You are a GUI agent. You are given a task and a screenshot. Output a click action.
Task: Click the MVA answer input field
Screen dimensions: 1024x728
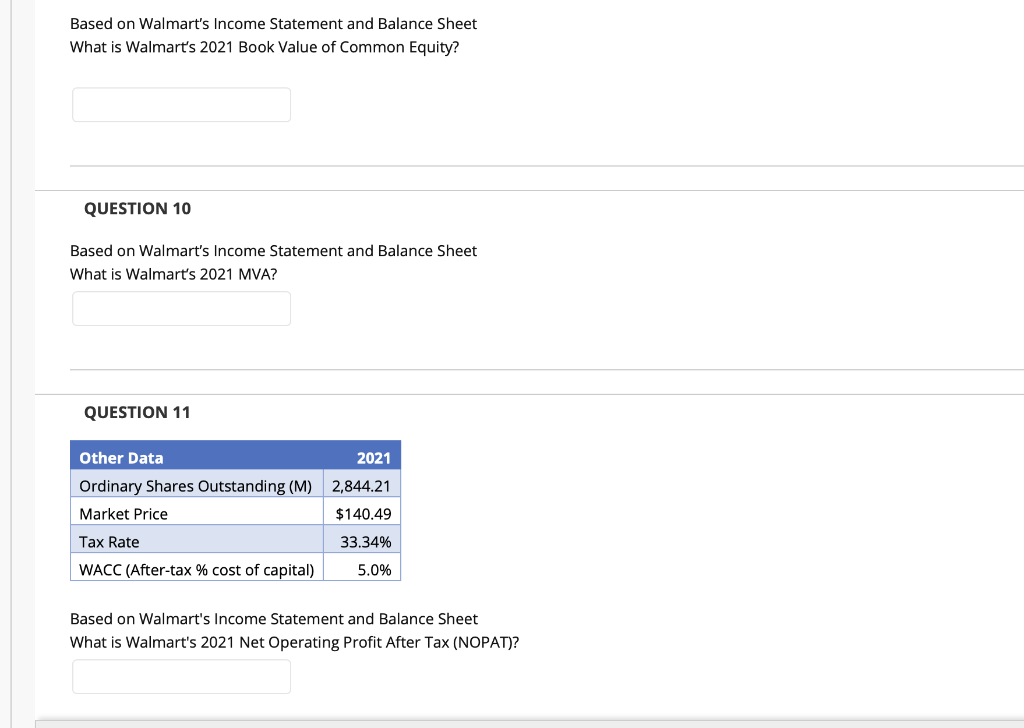coord(182,308)
